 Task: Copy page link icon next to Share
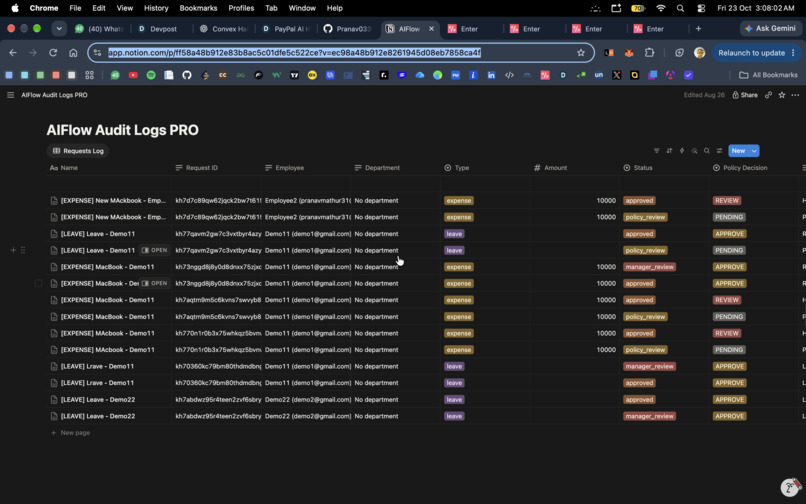[x=768, y=95]
